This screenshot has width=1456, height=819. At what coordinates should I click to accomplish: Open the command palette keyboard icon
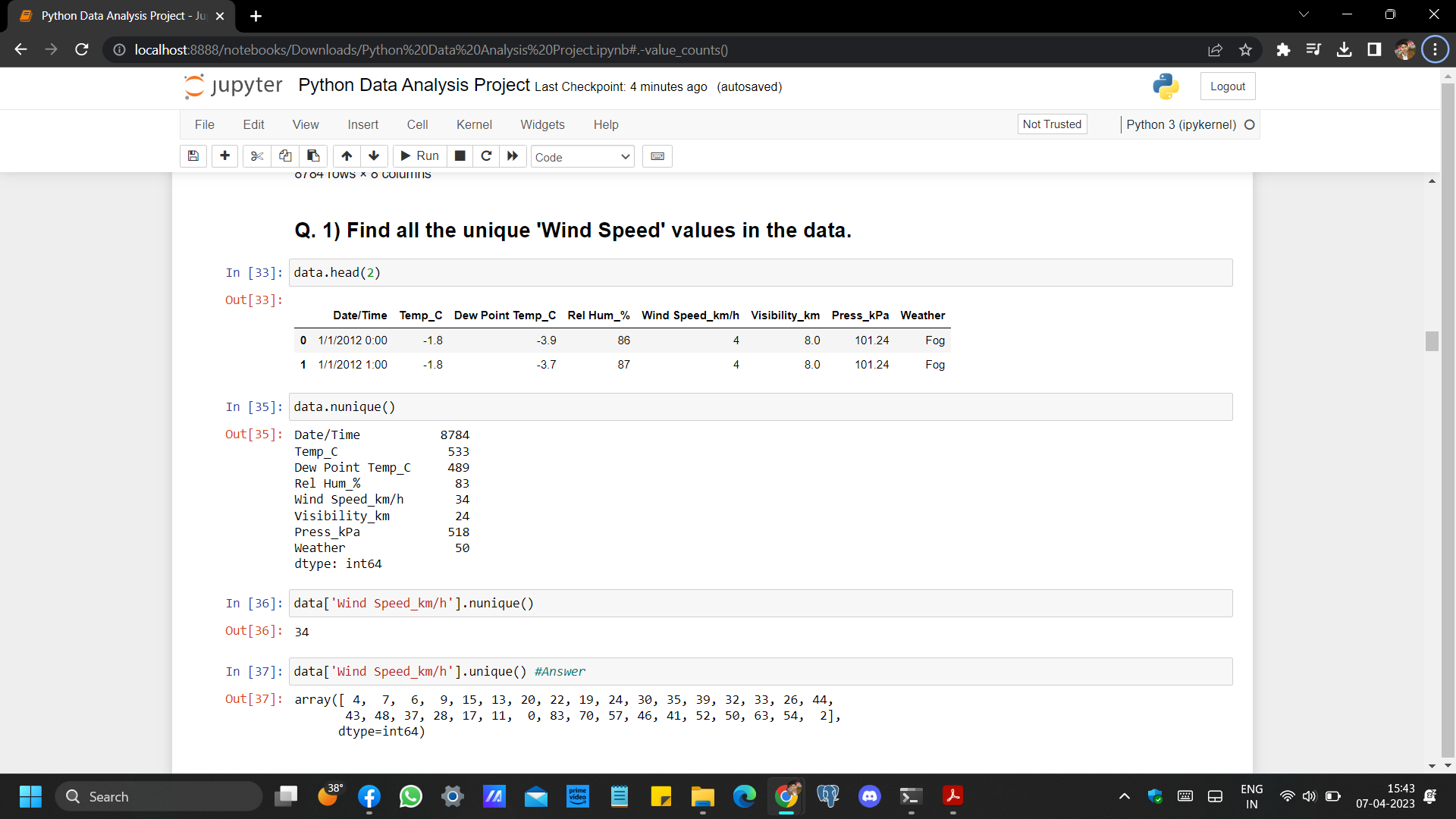click(x=657, y=156)
